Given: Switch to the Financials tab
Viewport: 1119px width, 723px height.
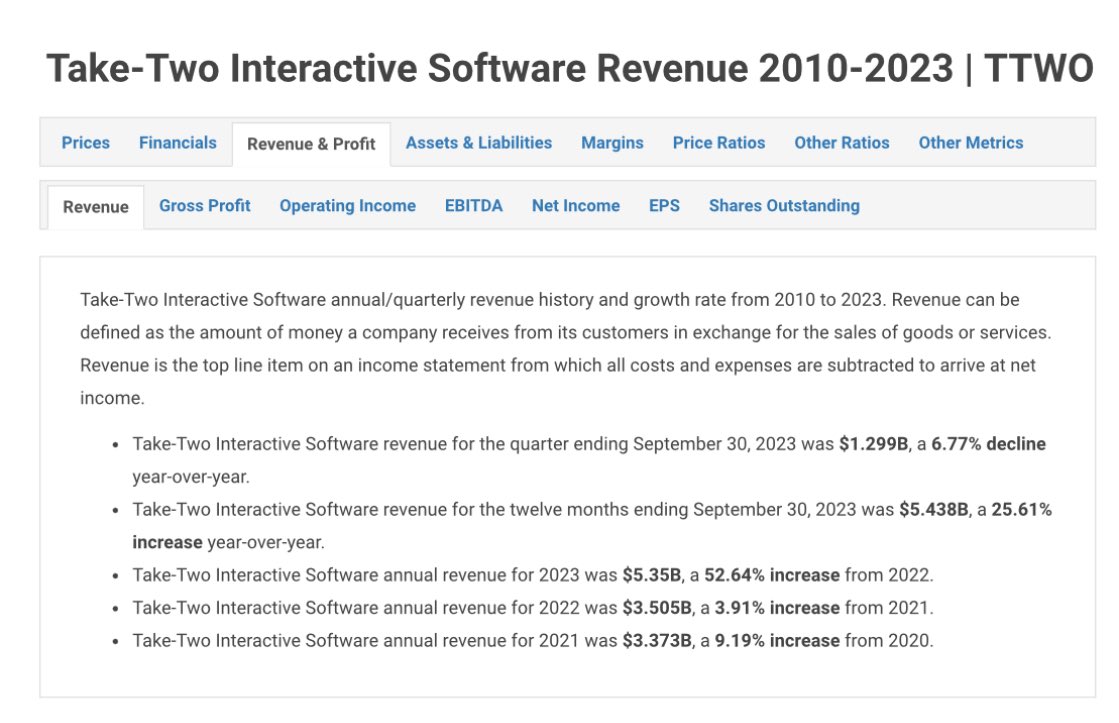Looking at the screenshot, I should click(178, 143).
